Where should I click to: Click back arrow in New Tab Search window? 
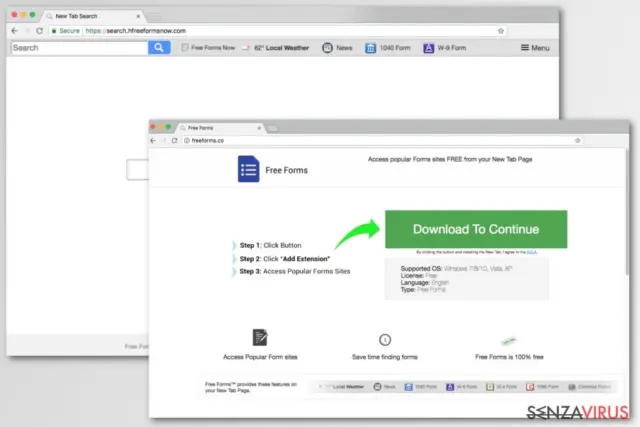tap(15, 31)
